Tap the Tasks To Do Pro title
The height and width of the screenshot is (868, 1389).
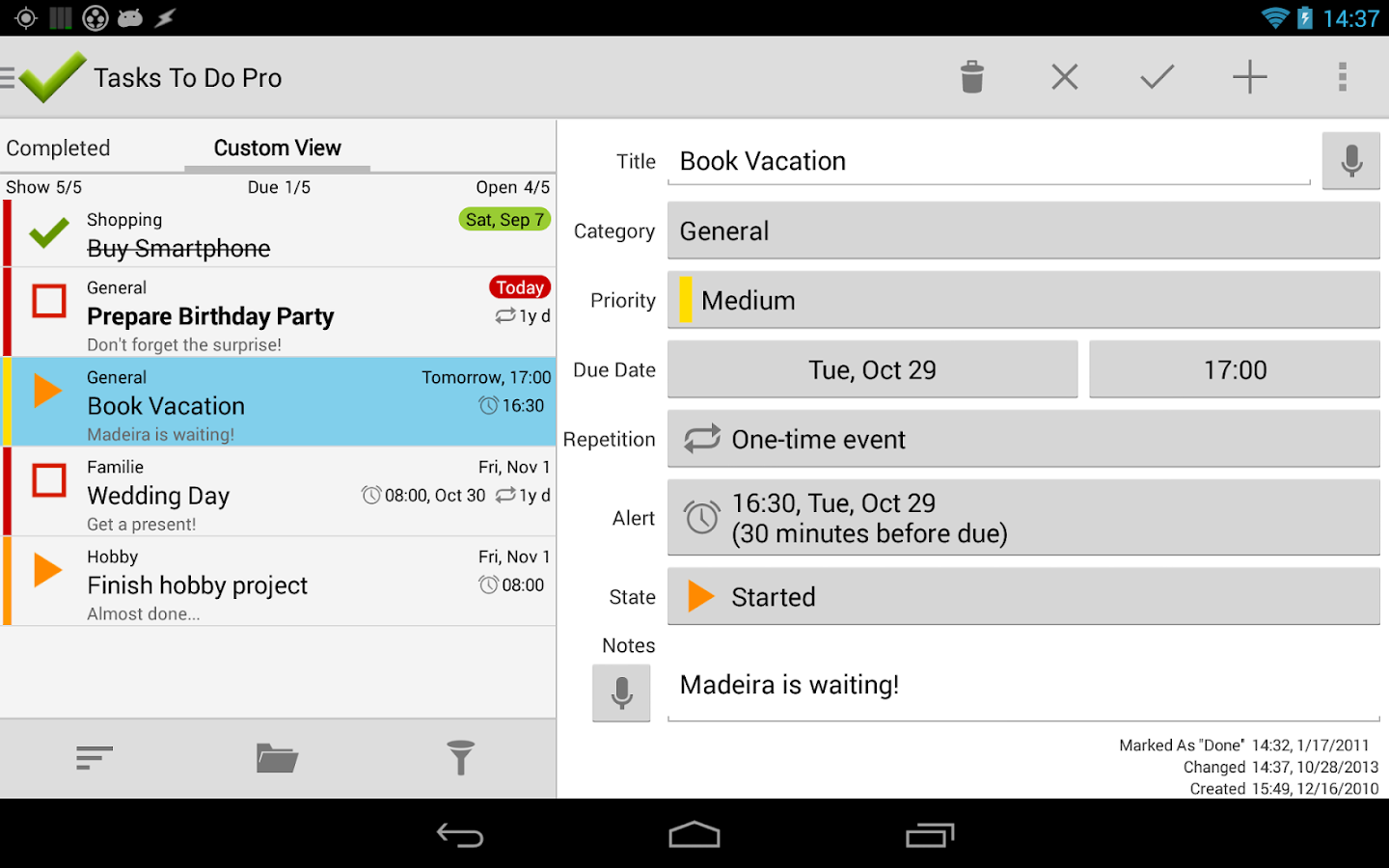[x=188, y=78]
